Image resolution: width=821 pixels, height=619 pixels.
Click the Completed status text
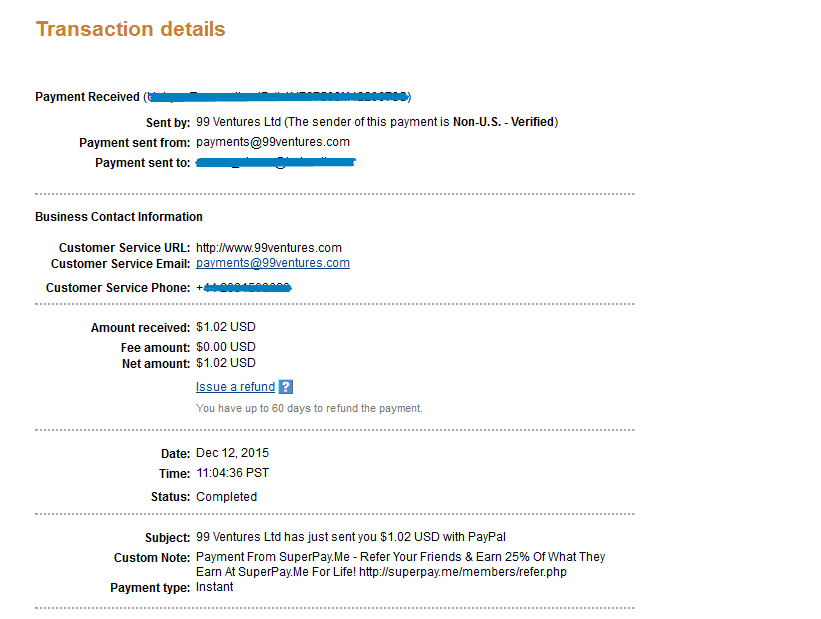[x=226, y=496]
